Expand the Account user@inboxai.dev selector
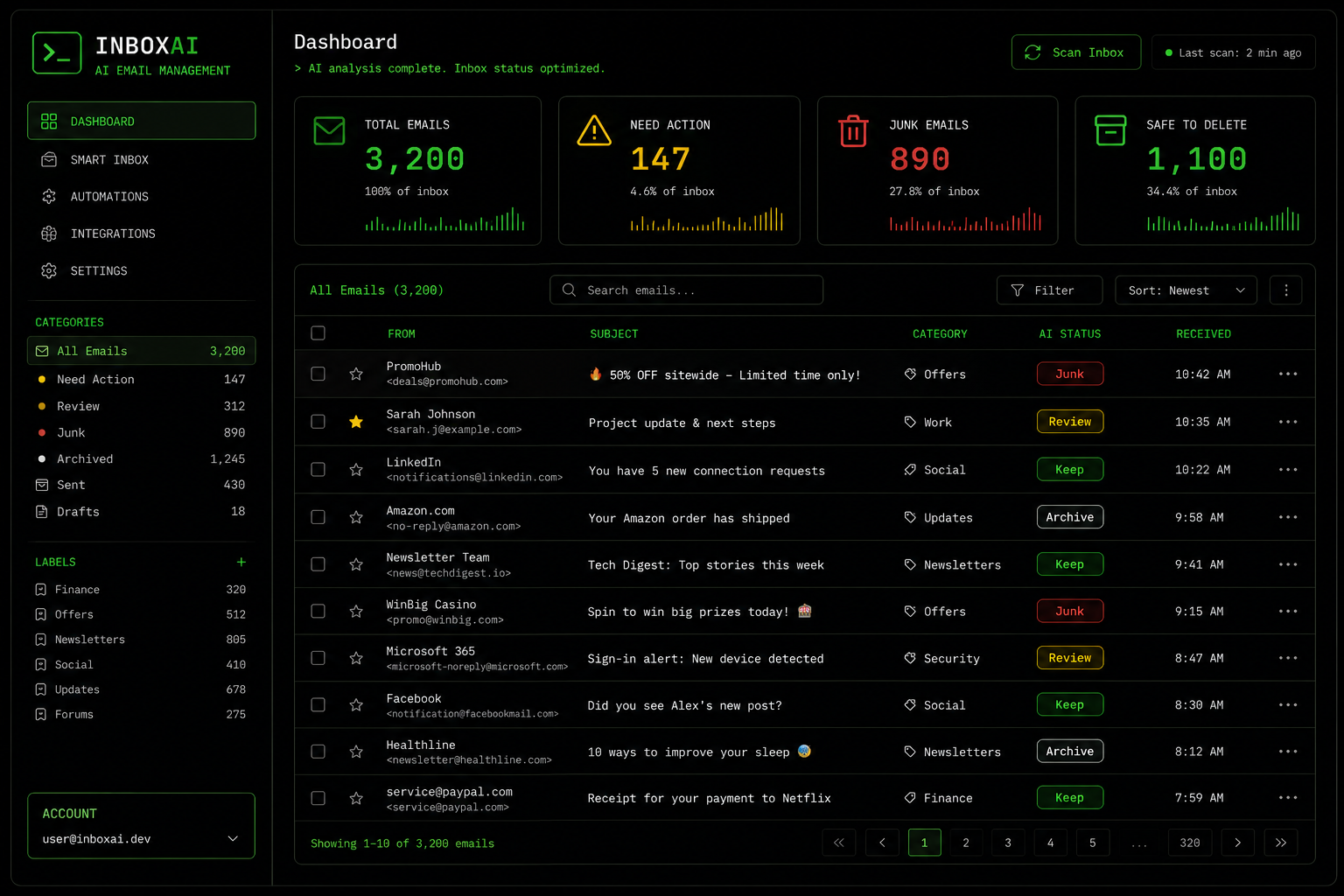 pos(141,838)
